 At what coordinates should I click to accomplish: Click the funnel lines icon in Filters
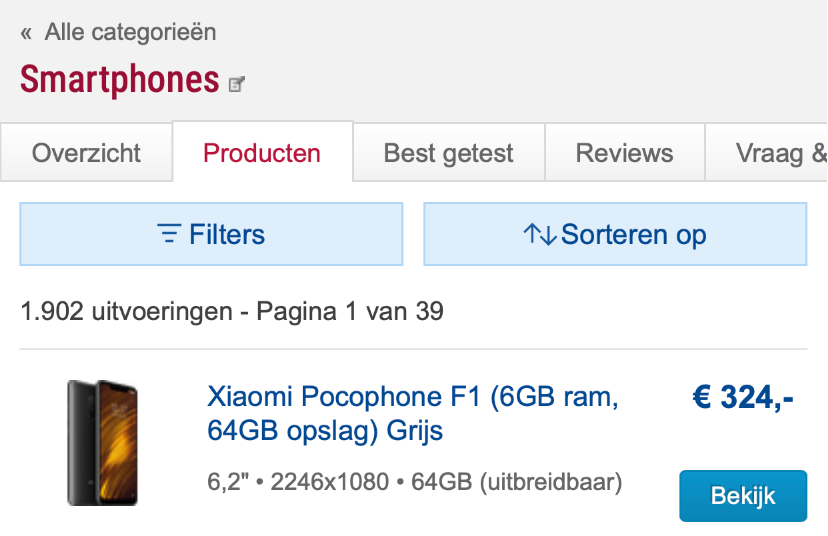(x=170, y=235)
